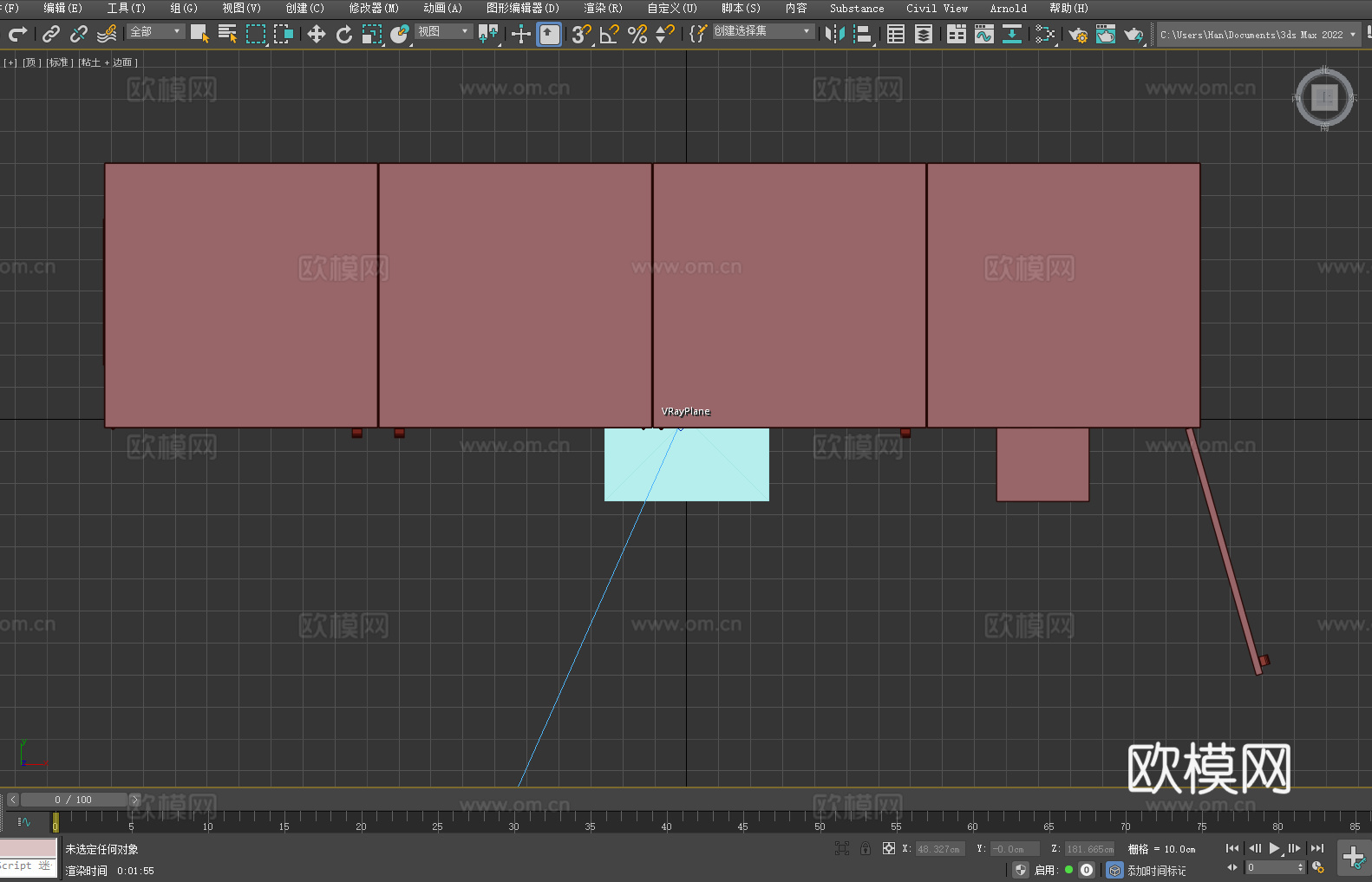Viewport: 1372px width, 882px height.
Task: Open the [粘土 + 边面] viewport style menu
Action: click(108, 62)
